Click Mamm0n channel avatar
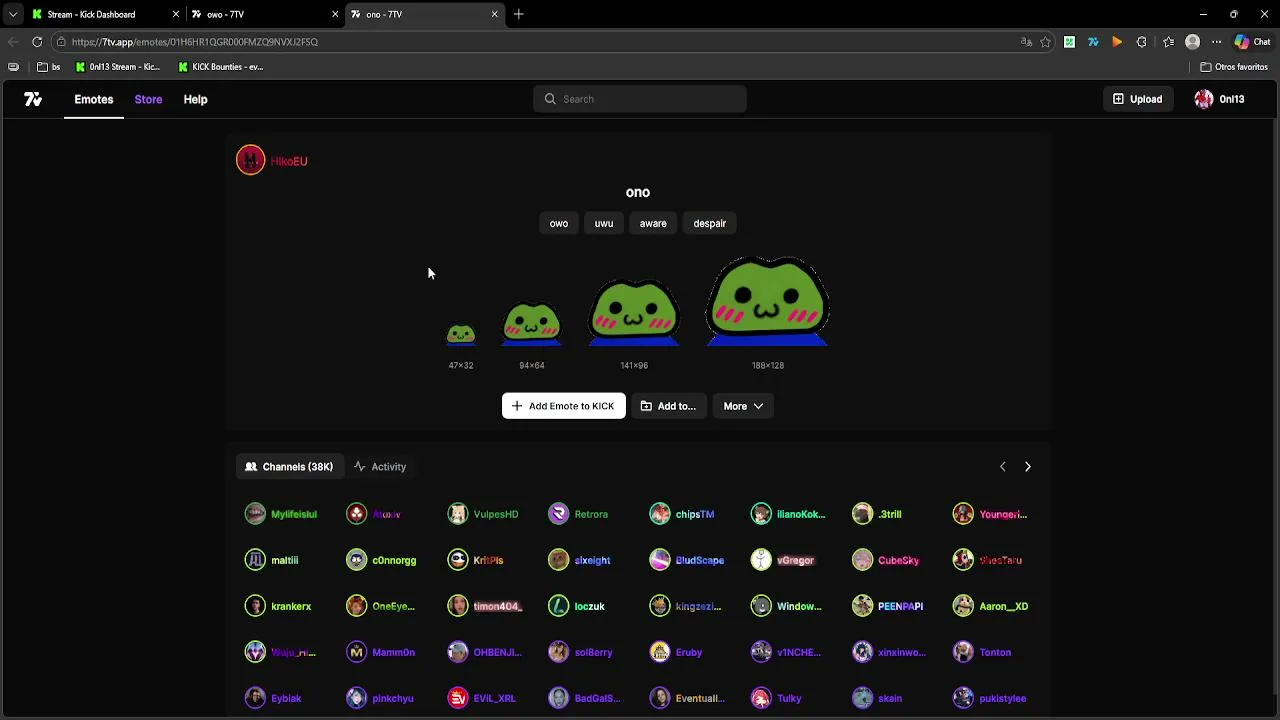Image resolution: width=1280 pixels, height=720 pixels. click(x=357, y=652)
